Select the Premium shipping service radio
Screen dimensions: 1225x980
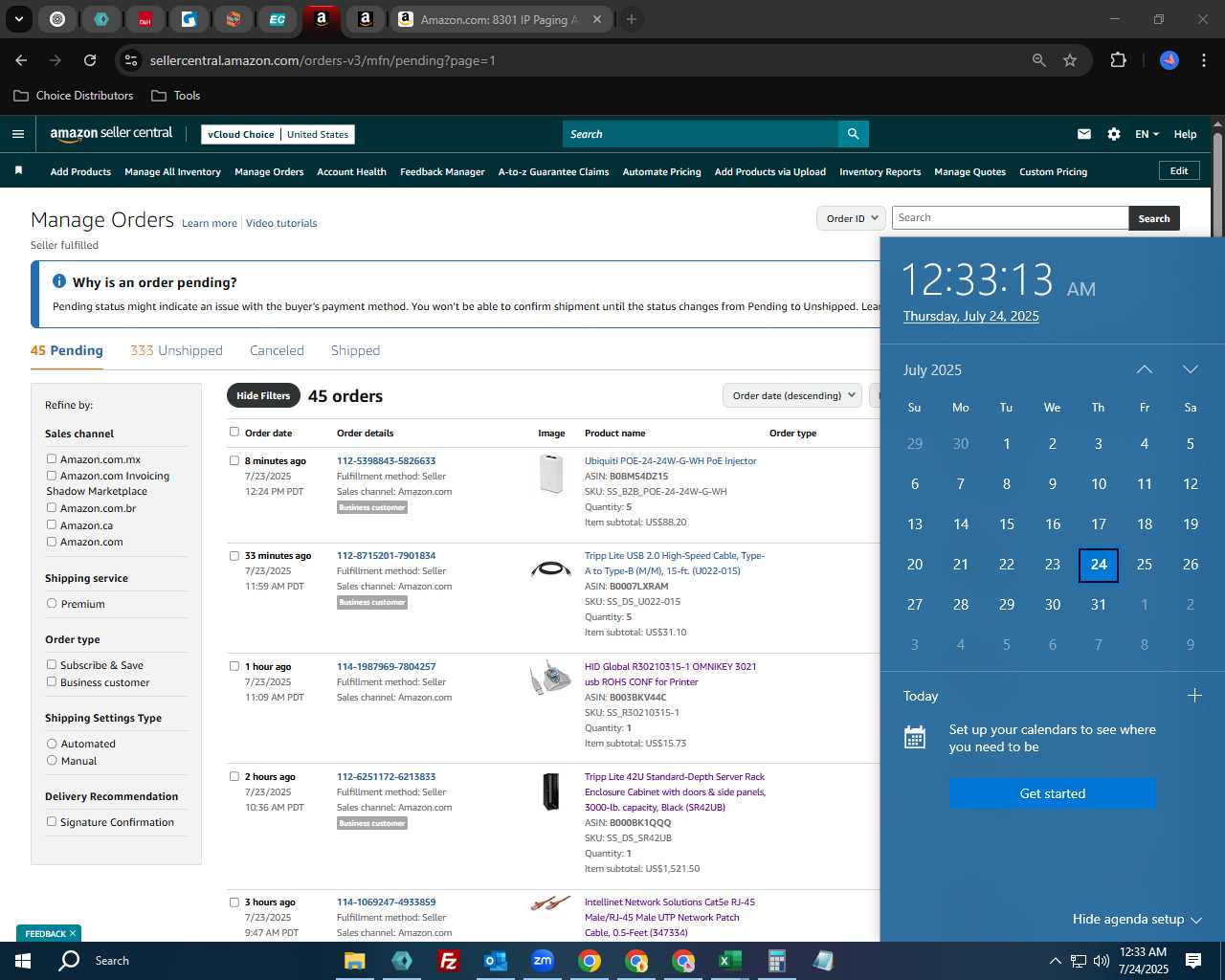pyautogui.click(x=52, y=604)
